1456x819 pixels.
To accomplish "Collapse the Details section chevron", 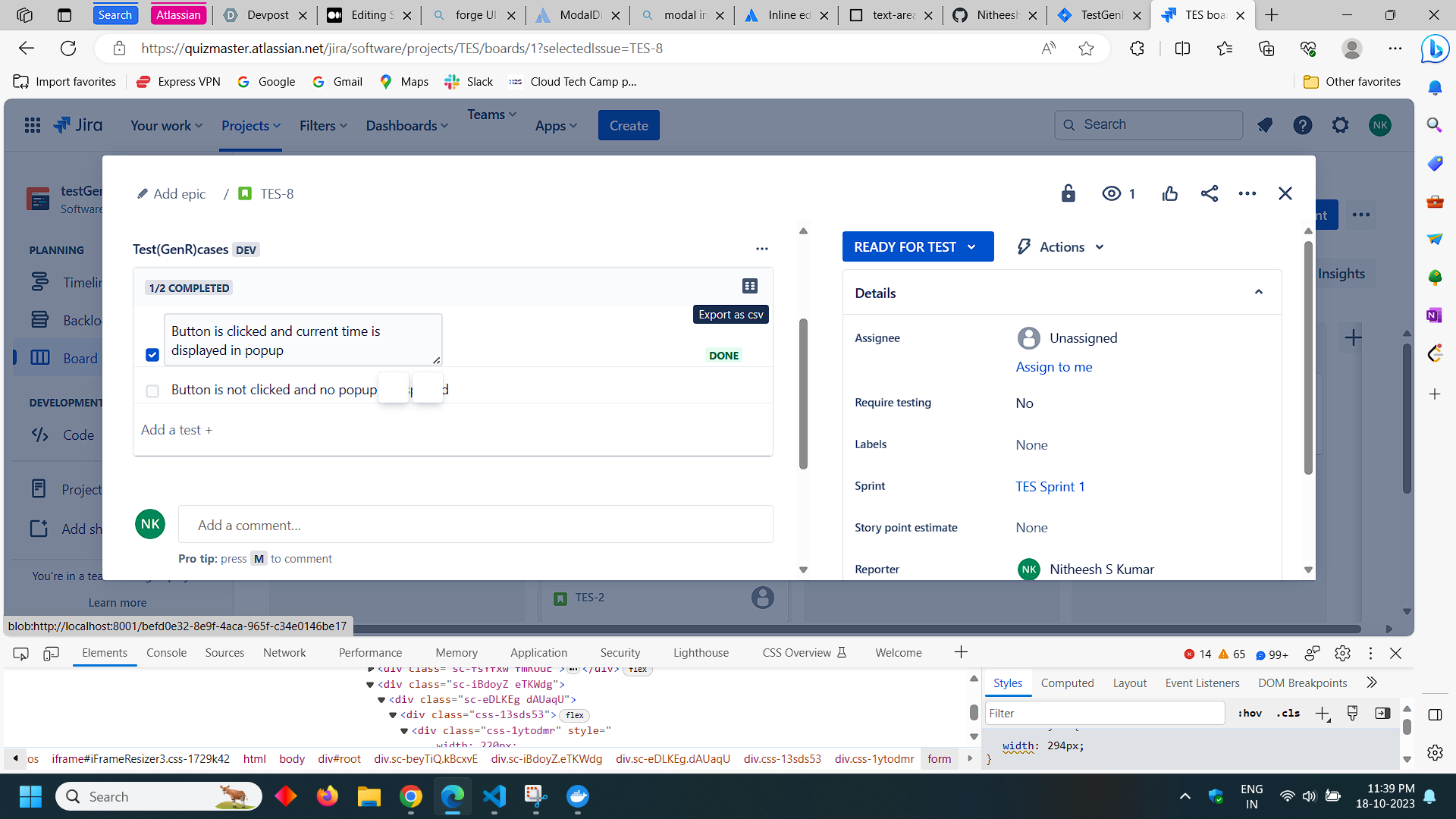I will pyautogui.click(x=1259, y=293).
